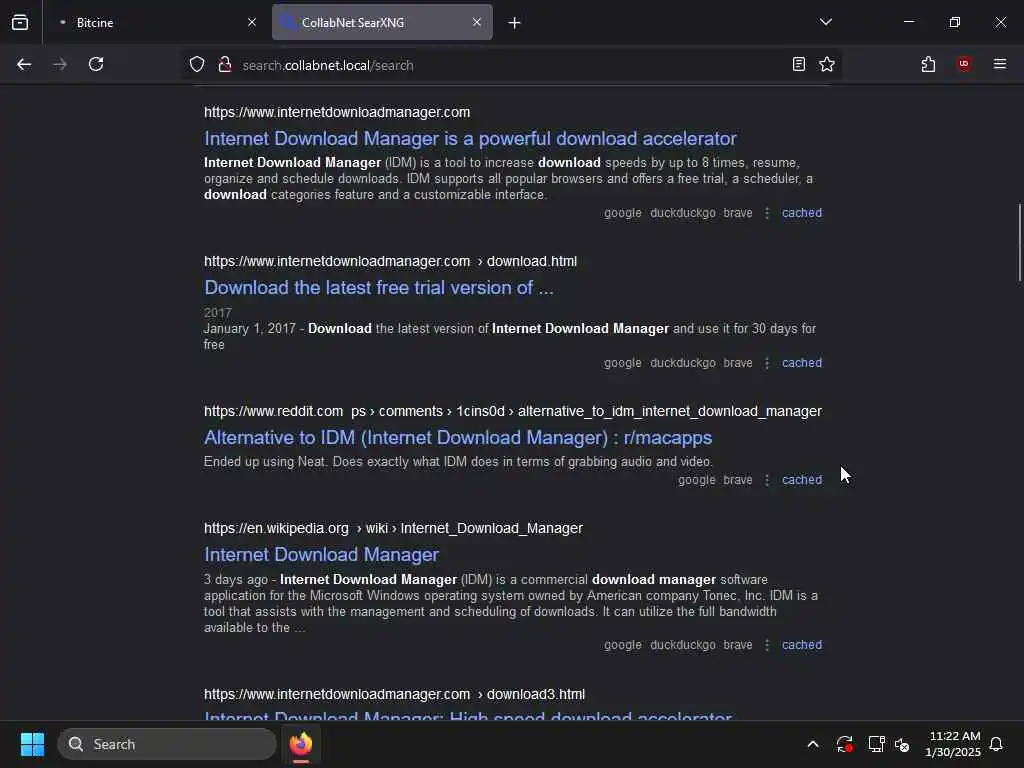Open more options dots on first IDM result
Viewport: 1024px width, 768px height.
(767, 213)
